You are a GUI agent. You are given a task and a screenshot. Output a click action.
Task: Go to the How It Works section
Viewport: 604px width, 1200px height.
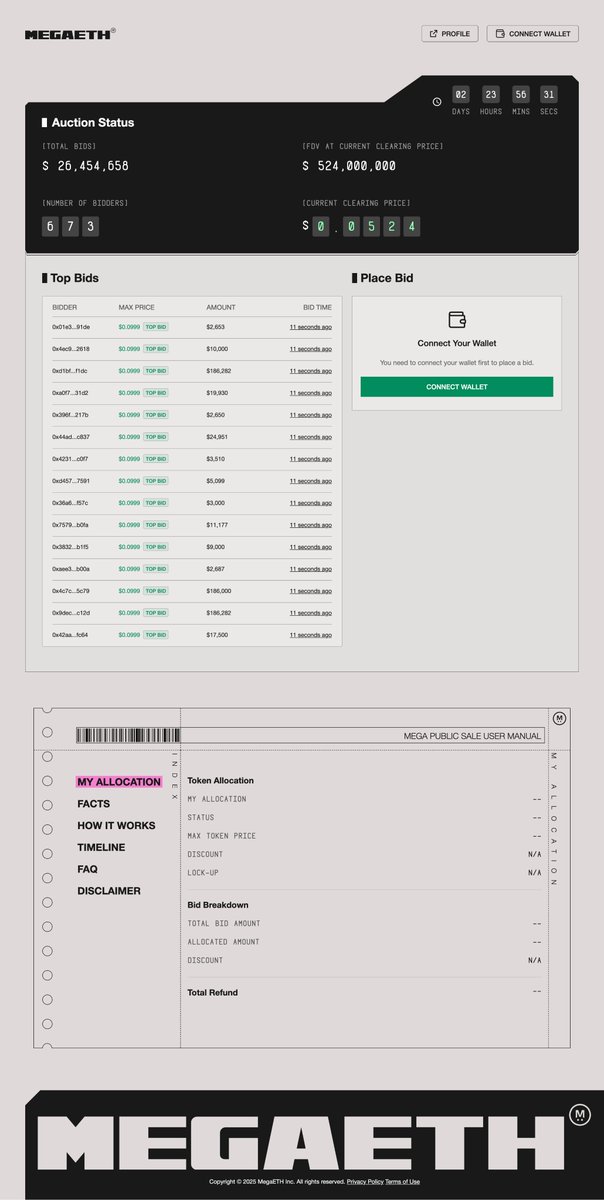click(x=116, y=826)
